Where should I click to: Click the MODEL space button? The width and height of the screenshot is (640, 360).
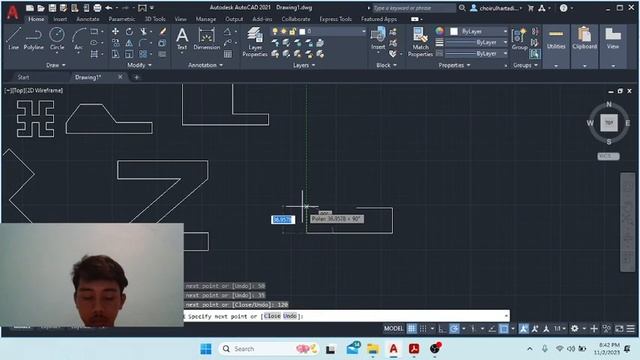point(393,329)
